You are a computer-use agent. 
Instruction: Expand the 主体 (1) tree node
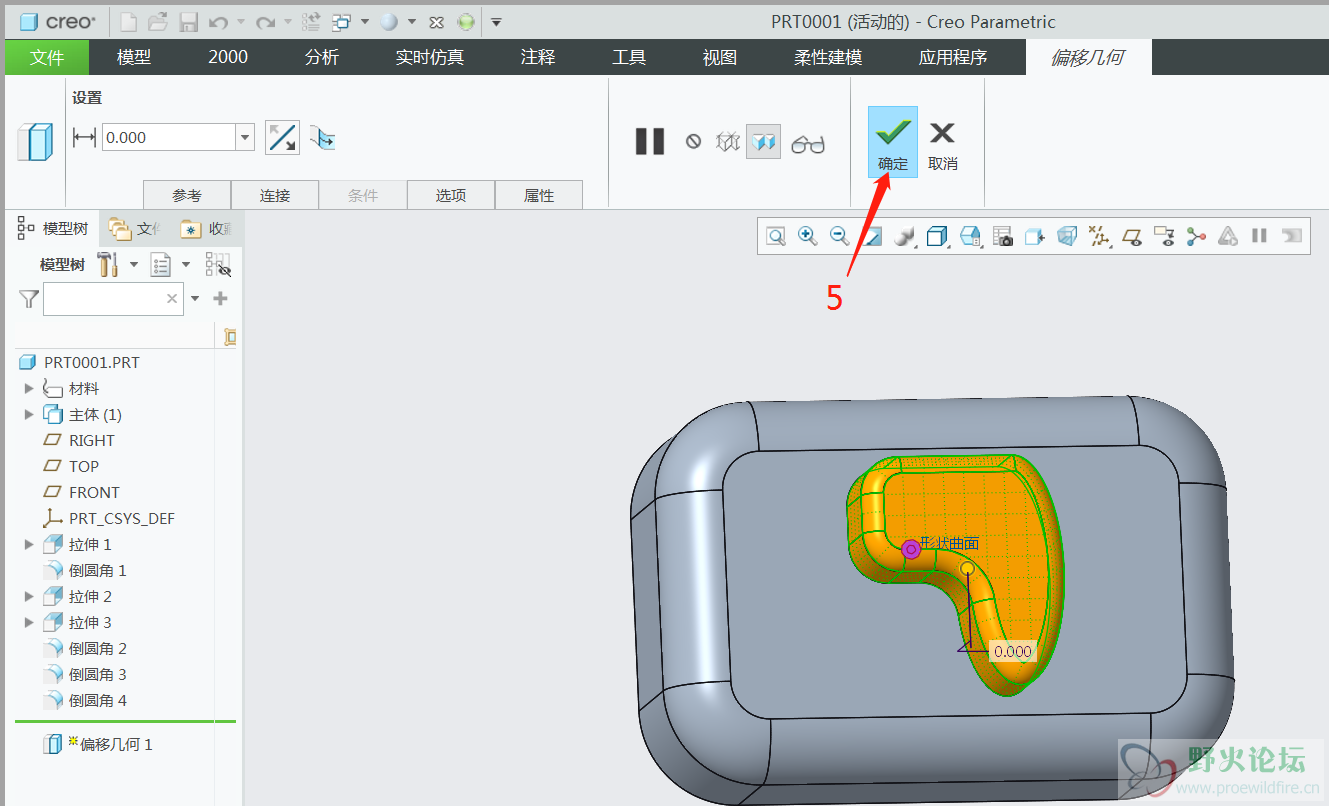(29, 415)
